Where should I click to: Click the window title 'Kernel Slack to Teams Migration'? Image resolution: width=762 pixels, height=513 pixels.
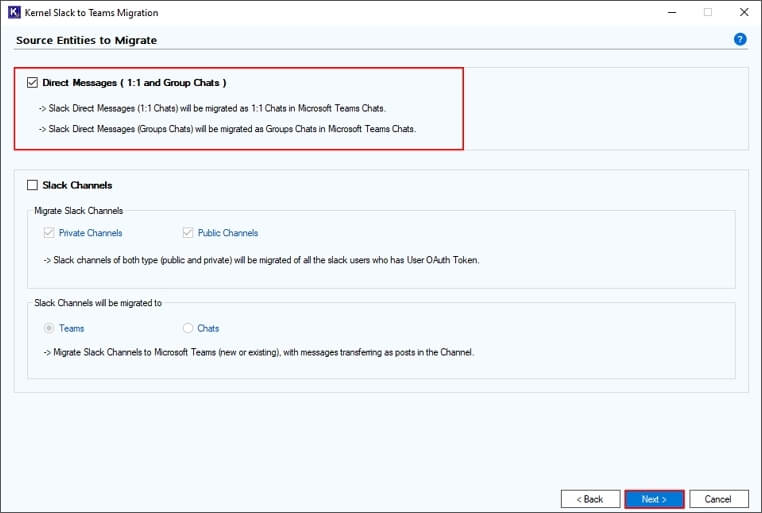91,13
